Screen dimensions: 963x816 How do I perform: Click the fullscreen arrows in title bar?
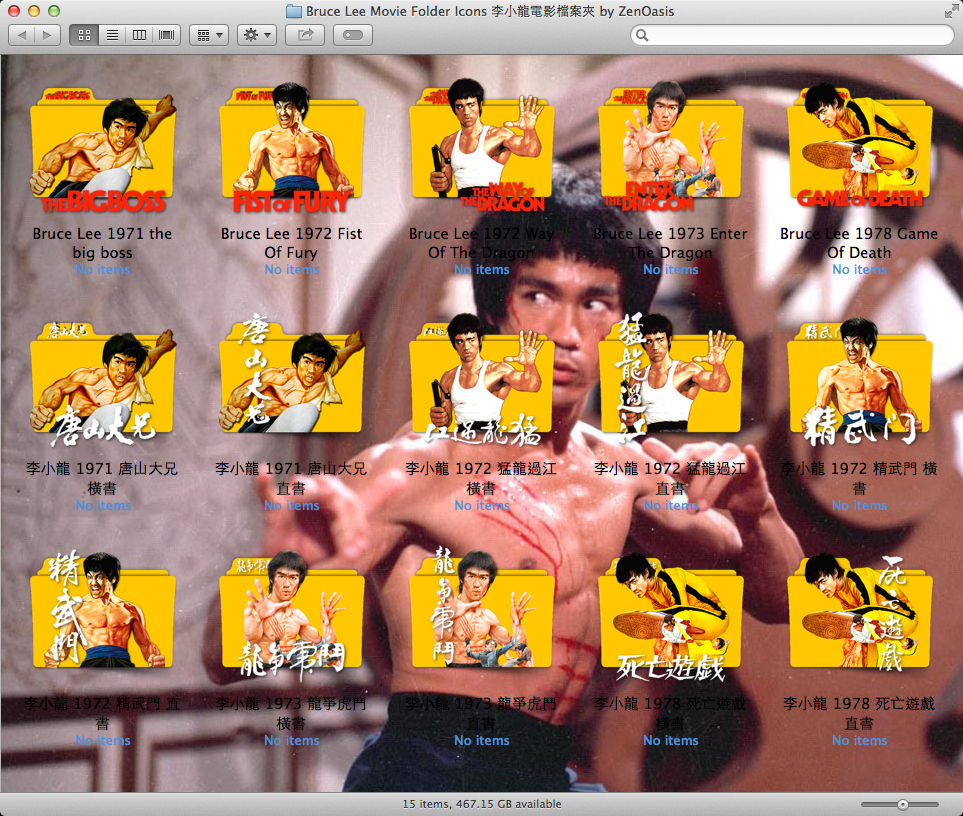[951, 10]
